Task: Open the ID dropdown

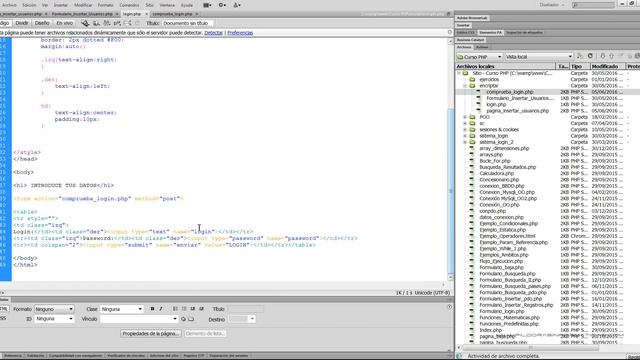Action: point(54,319)
